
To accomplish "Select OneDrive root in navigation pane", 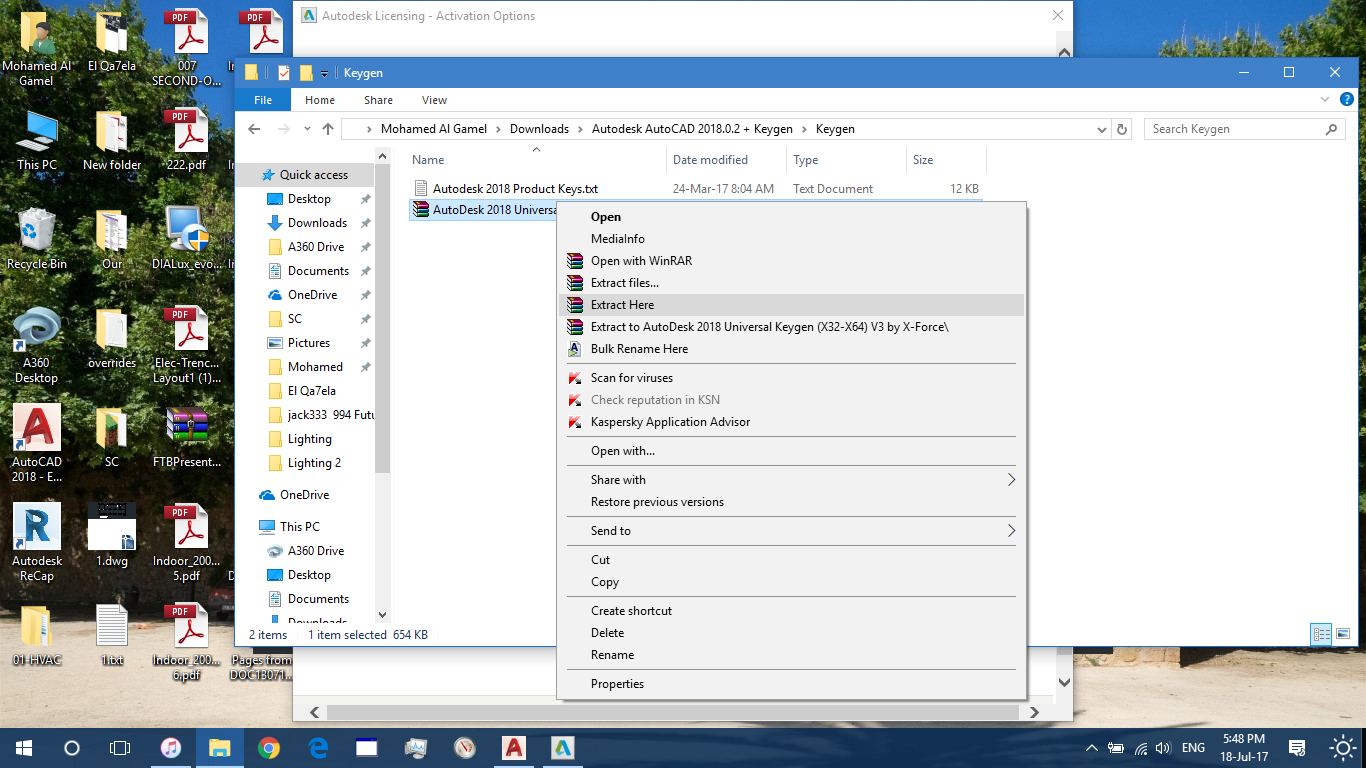I will (x=305, y=495).
